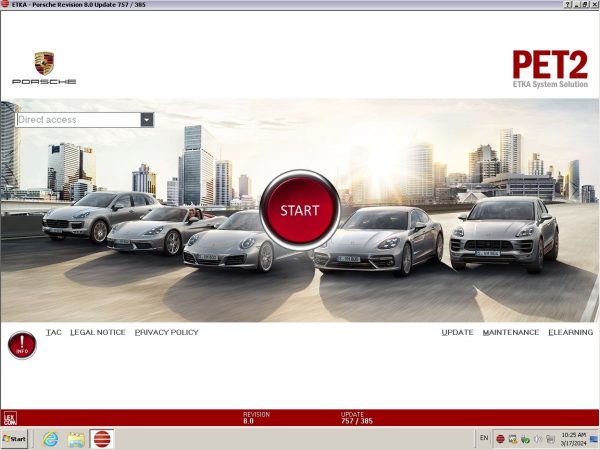This screenshot has height=450, width=600.
Task: Click the tray icon left of the clock
Action: click(x=550, y=439)
